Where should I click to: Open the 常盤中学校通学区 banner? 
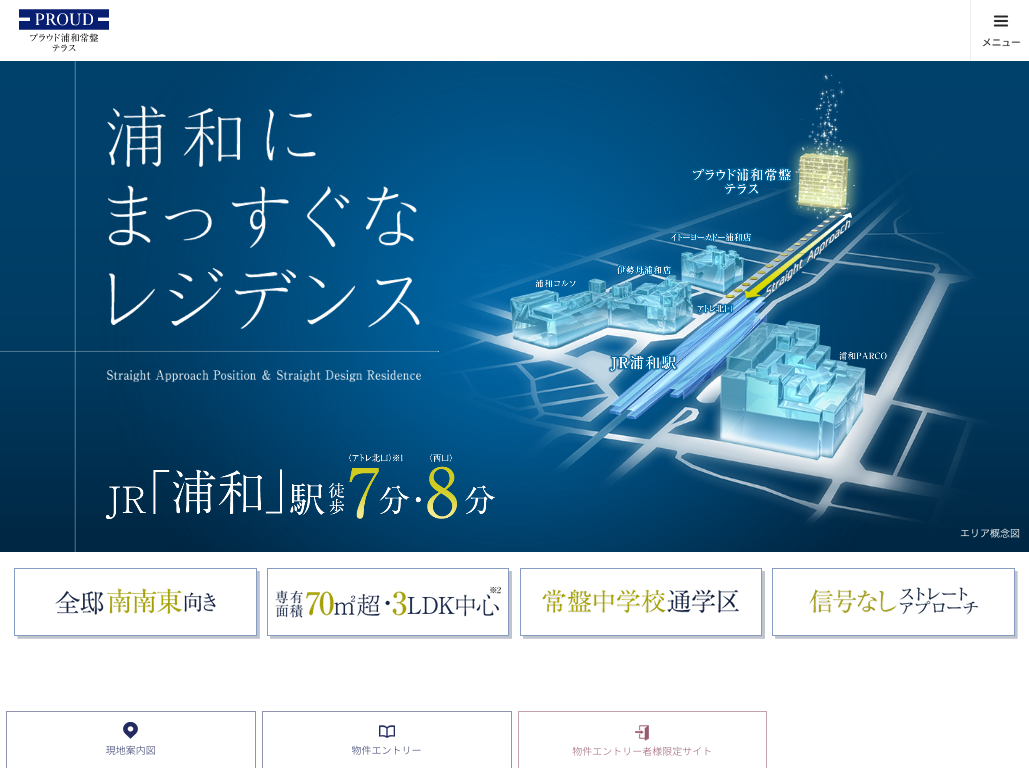pyautogui.click(x=641, y=602)
